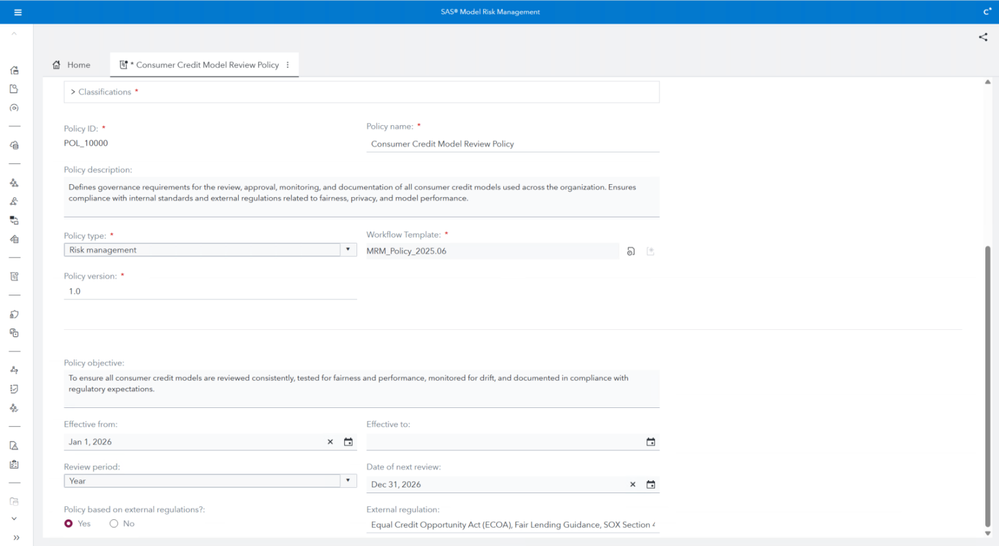Open the checklist note sidebar icon
The height and width of the screenshot is (546, 999).
pyautogui.click(x=14, y=389)
